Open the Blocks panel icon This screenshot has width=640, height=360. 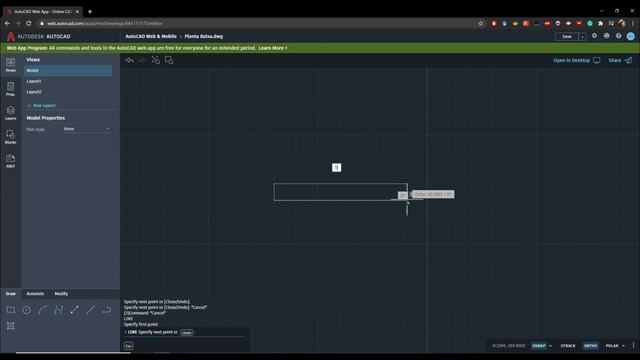[x=11, y=137]
